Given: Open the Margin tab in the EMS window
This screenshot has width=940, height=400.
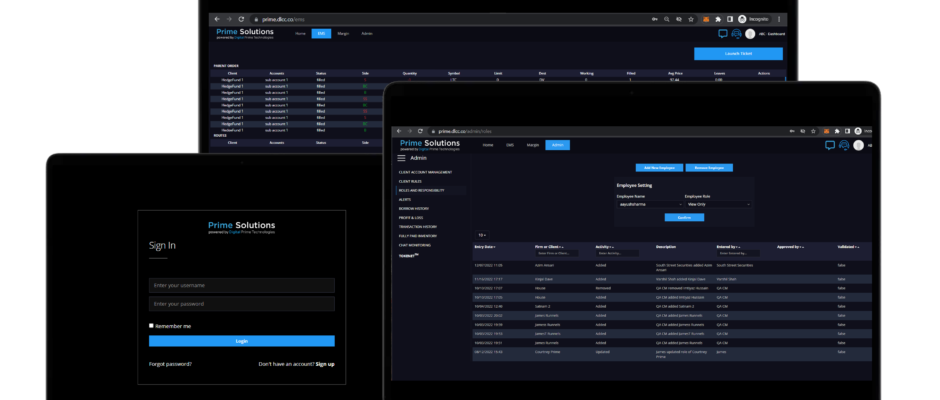Looking at the screenshot, I should tap(343, 34).
